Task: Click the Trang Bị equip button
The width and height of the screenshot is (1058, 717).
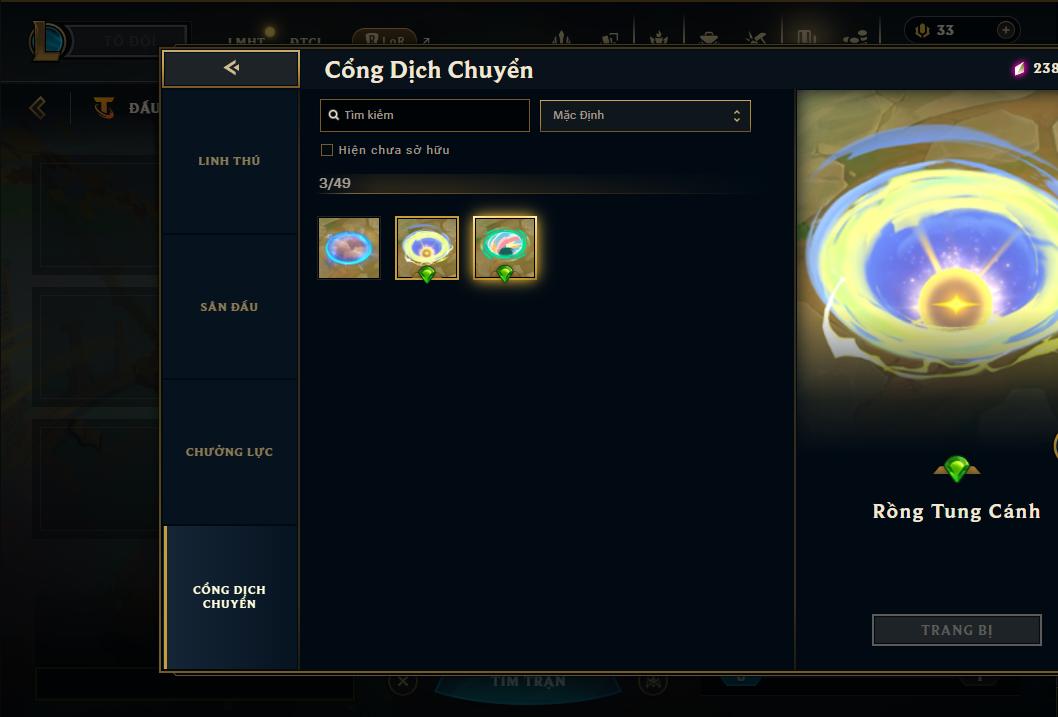Action: [x=956, y=630]
